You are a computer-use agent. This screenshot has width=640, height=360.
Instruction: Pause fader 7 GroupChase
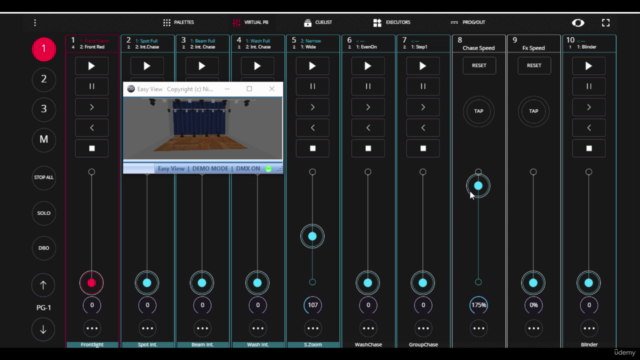(x=423, y=87)
